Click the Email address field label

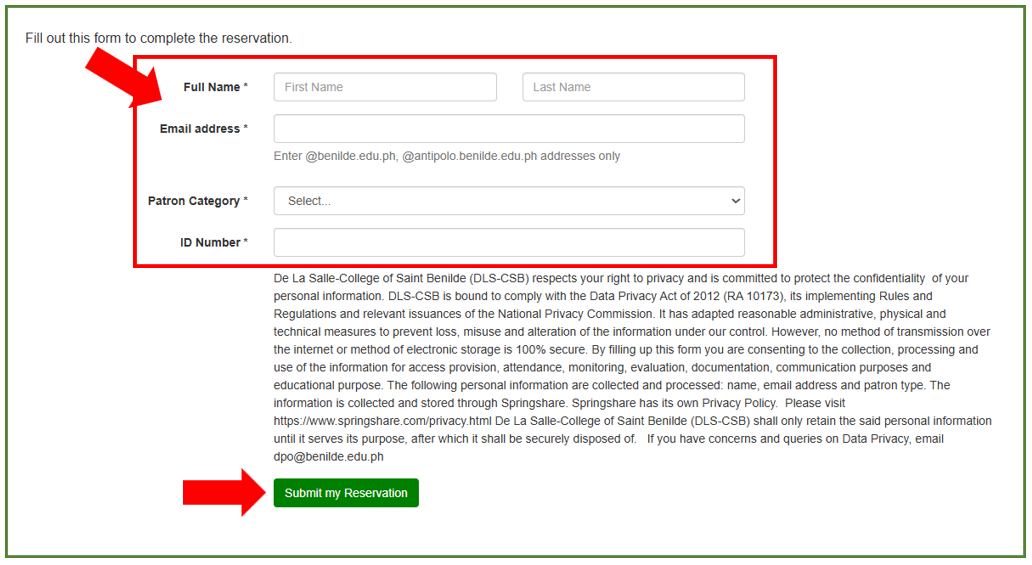[200, 129]
